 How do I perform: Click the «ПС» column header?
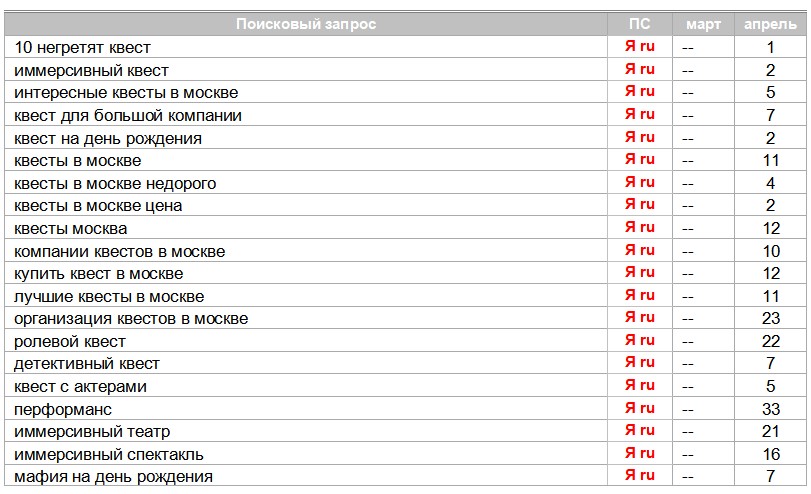640,24
